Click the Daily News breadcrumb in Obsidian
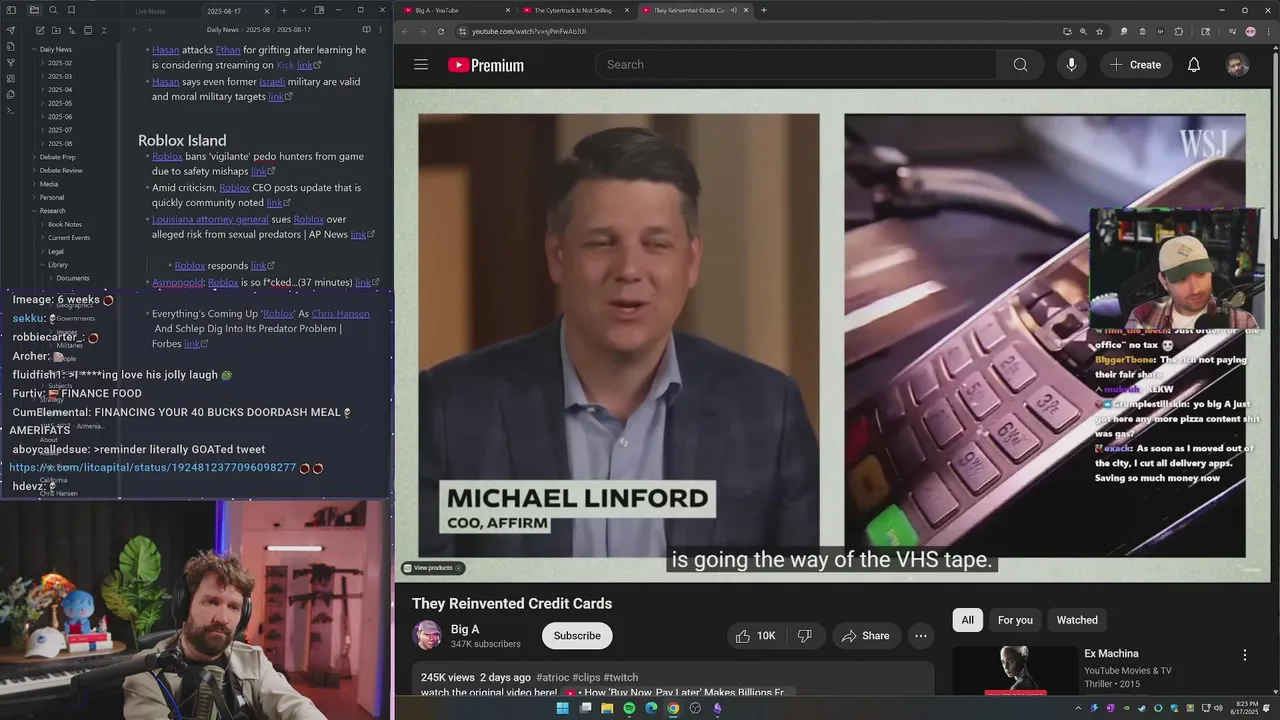The width and height of the screenshot is (1280, 720). click(x=222, y=30)
